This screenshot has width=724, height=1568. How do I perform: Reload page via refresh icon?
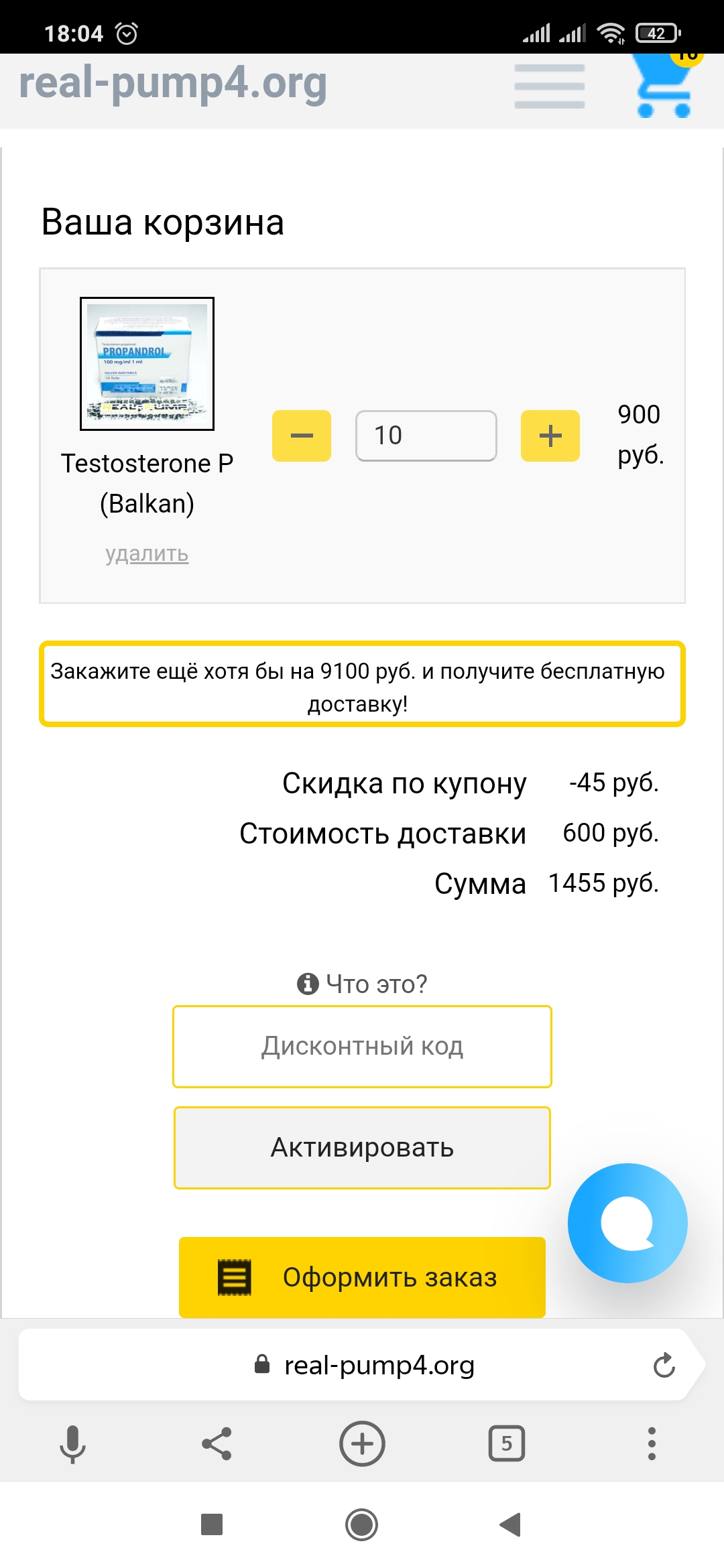(x=664, y=1365)
